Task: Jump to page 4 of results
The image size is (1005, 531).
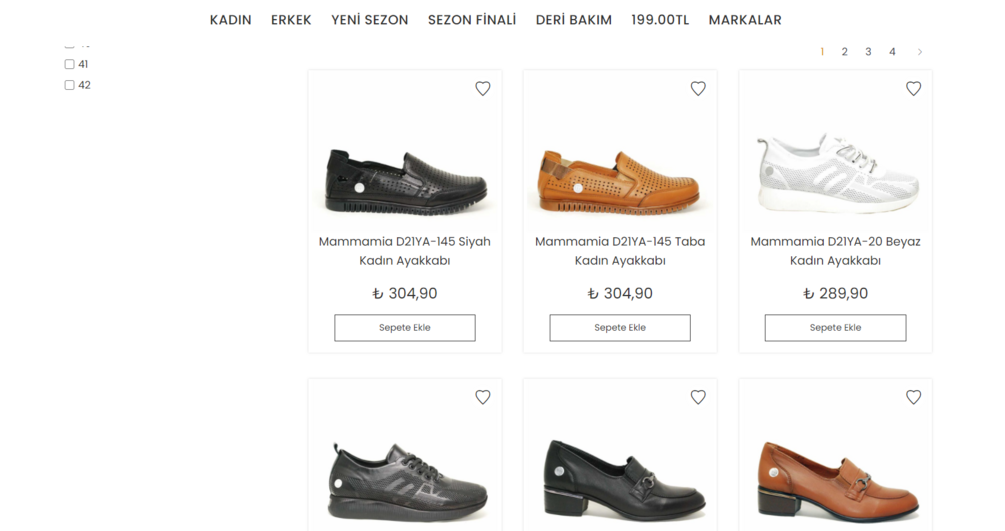Action: point(892,52)
